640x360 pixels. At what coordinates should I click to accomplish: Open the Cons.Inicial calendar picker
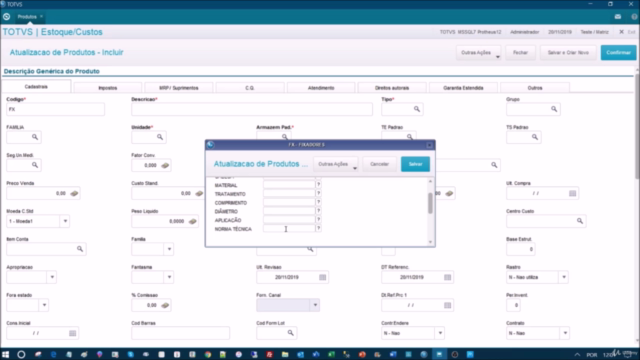[x=72, y=333]
